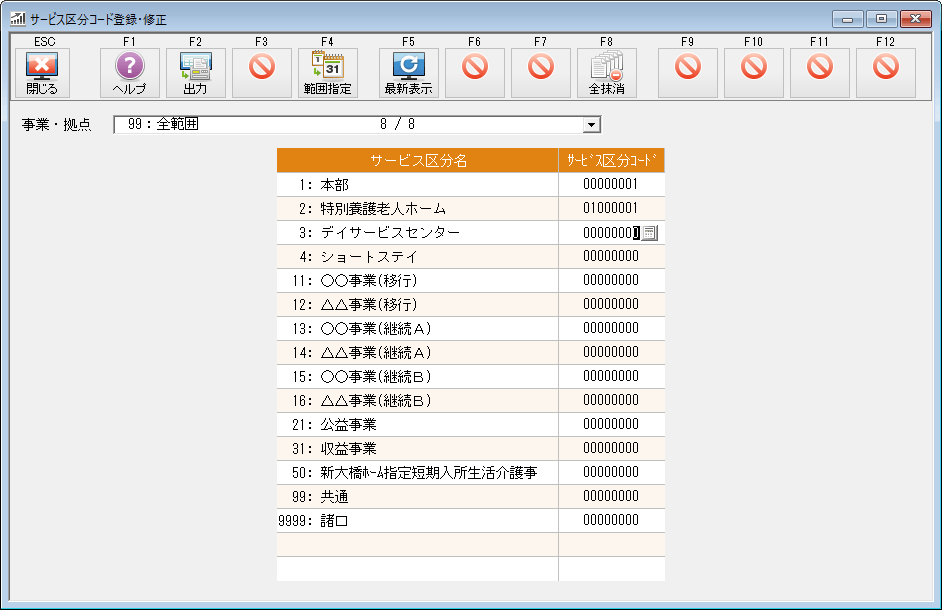This screenshot has height=610, width=942.
Task: Select row 3: デイサービスセンター
Action: (418, 233)
